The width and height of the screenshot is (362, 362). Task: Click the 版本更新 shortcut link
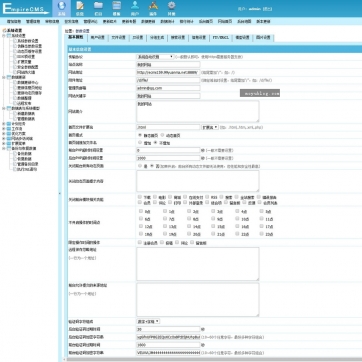[x=263, y=21]
